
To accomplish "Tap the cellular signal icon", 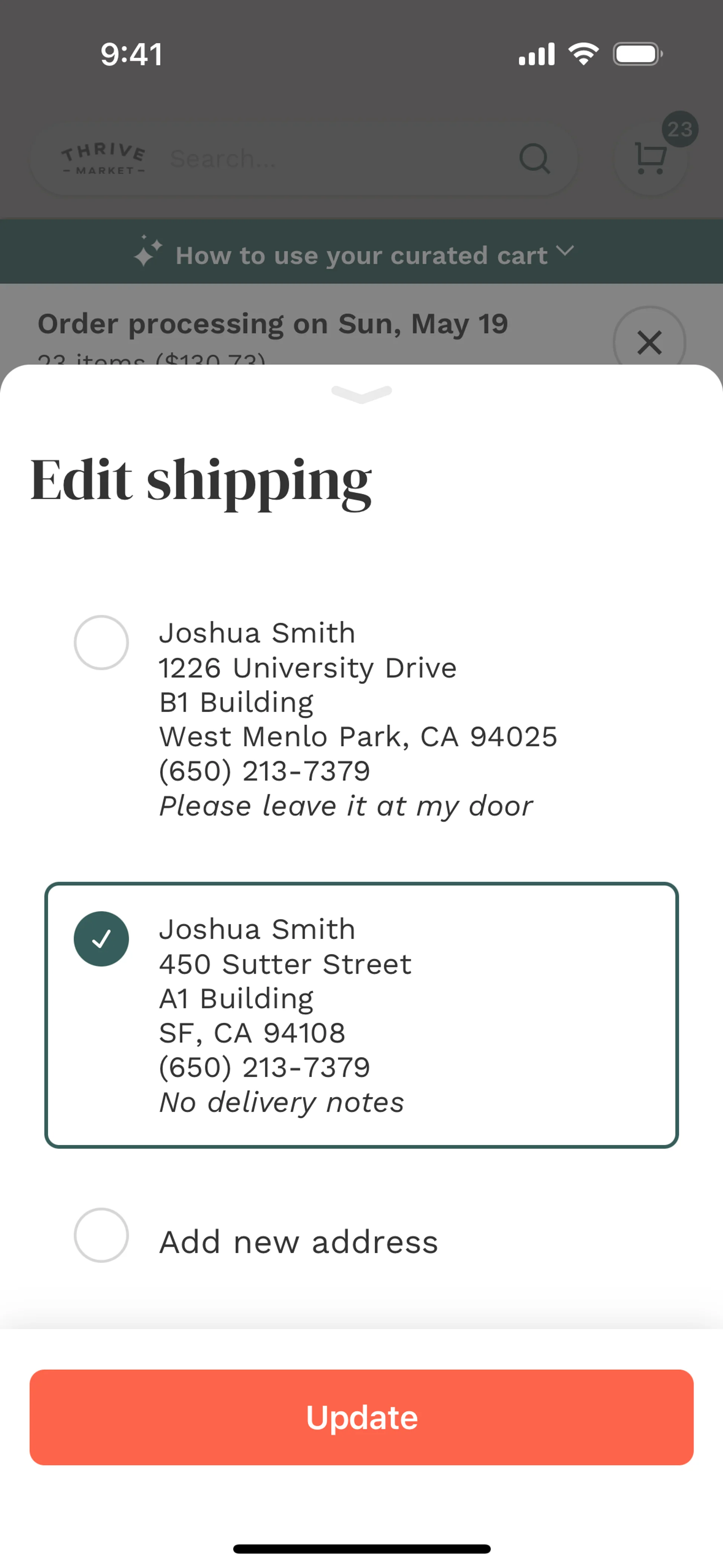I will coord(536,54).
